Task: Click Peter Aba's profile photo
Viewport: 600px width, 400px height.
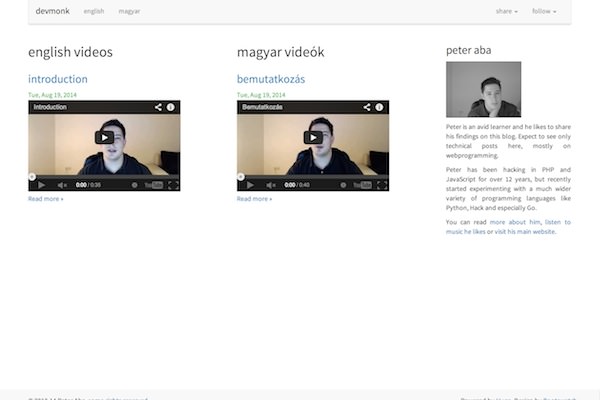Action: tap(483, 90)
